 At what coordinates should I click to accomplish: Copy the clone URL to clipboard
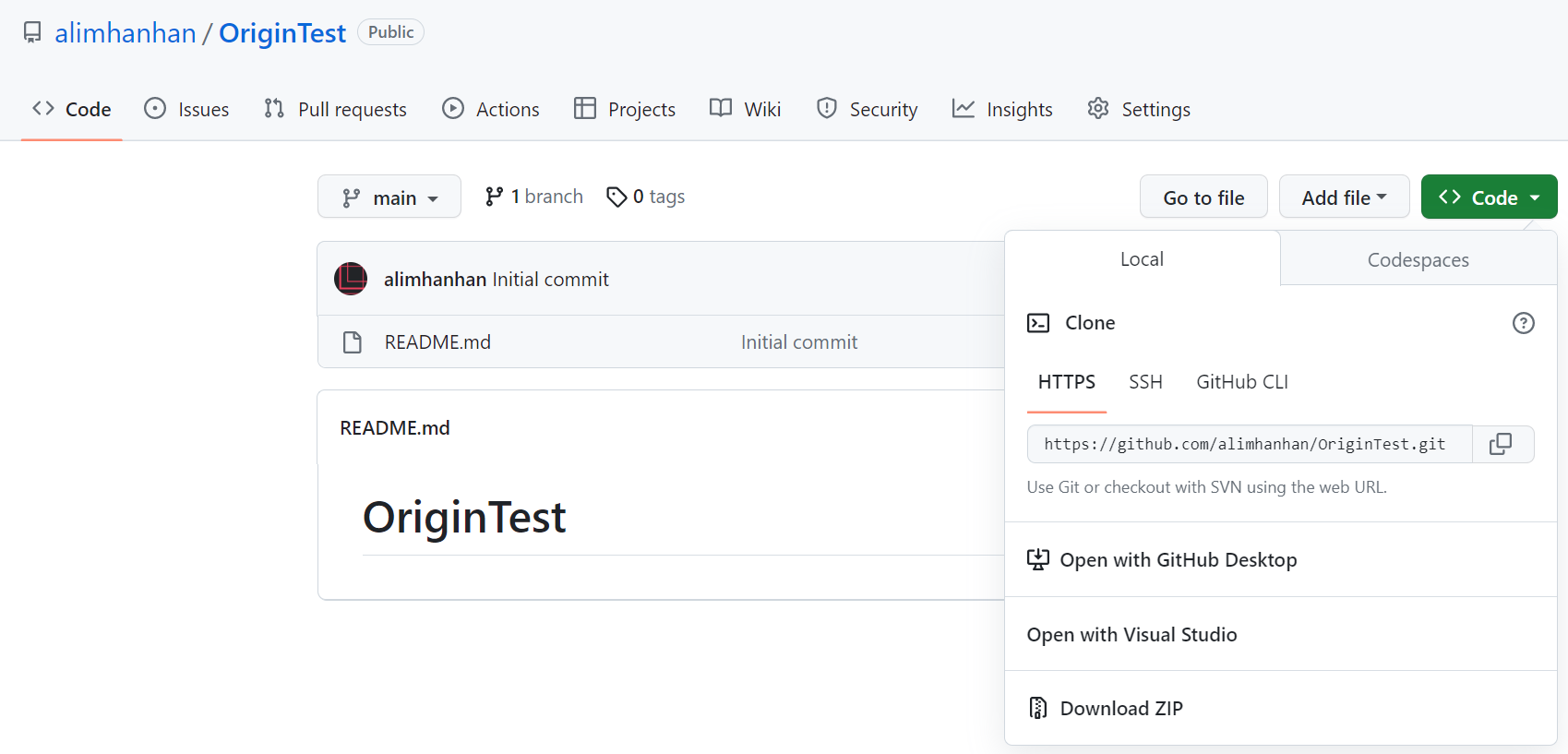(x=1502, y=444)
